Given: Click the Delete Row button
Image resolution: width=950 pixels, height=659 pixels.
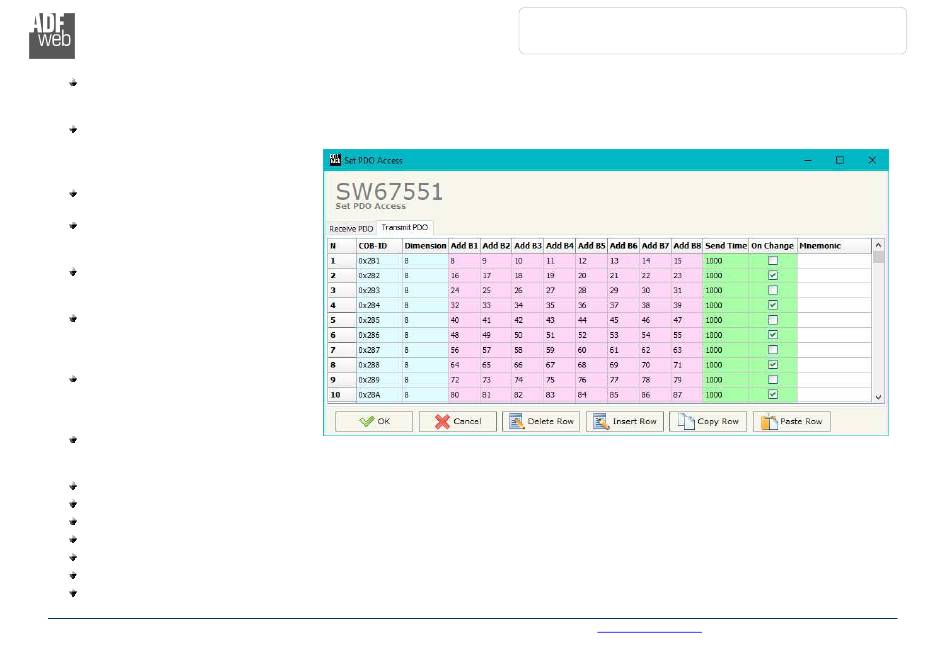Looking at the screenshot, I should coord(541,421).
